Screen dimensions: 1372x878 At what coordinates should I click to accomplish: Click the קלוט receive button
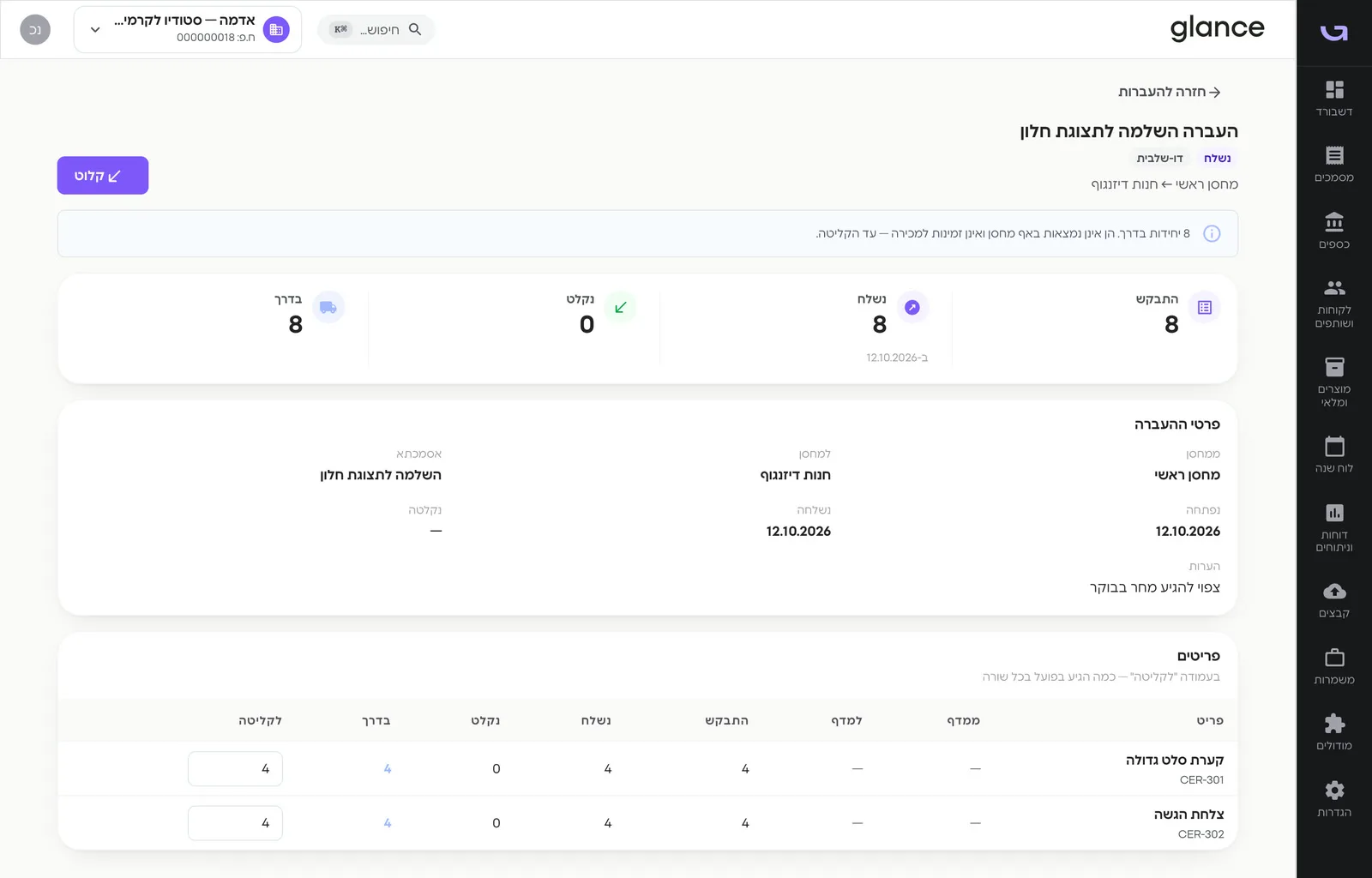103,175
